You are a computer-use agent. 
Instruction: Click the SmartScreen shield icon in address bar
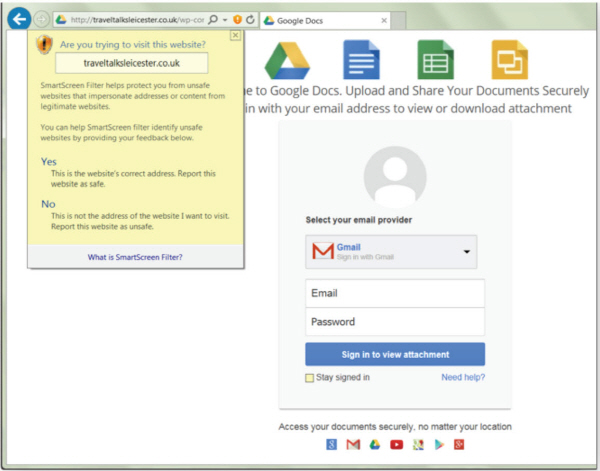click(x=238, y=20)
